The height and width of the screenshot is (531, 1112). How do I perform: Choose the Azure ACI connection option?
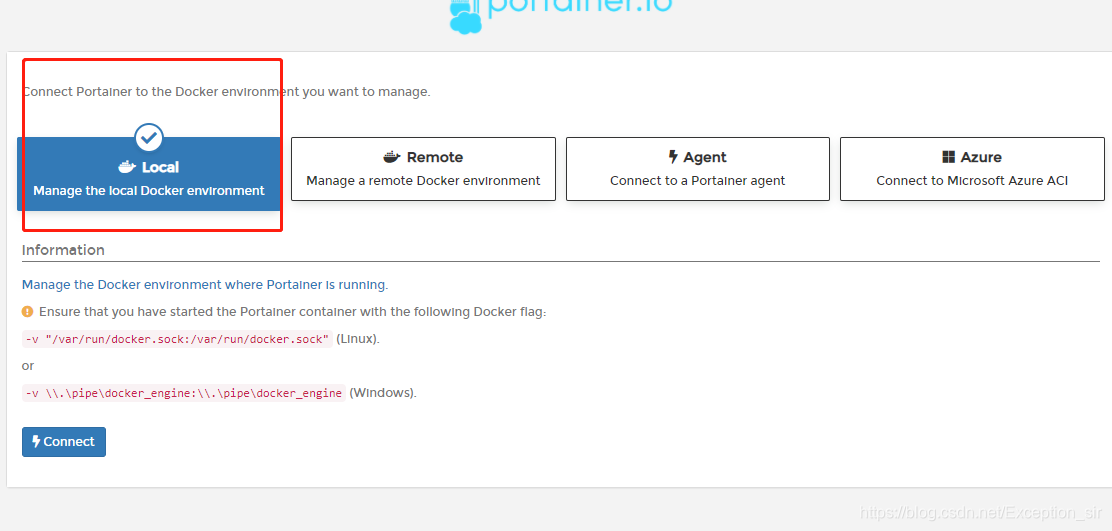972,169
